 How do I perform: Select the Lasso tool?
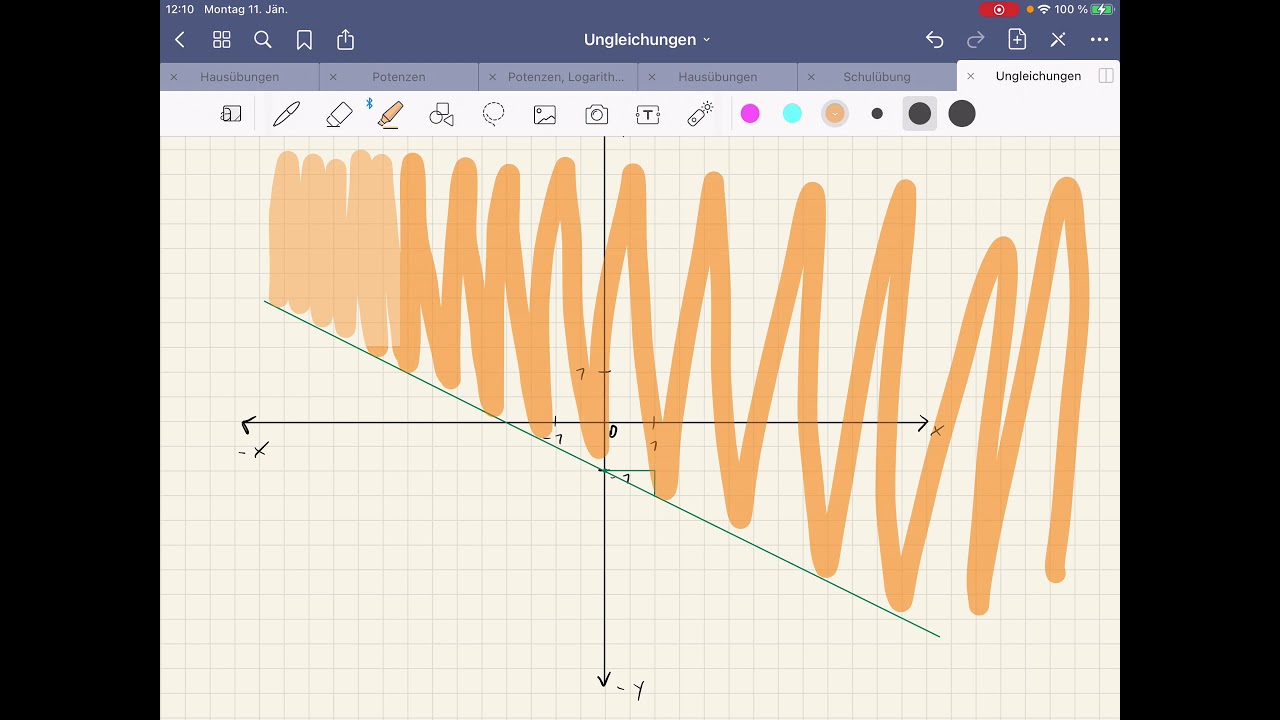click(x=493, y=114)
